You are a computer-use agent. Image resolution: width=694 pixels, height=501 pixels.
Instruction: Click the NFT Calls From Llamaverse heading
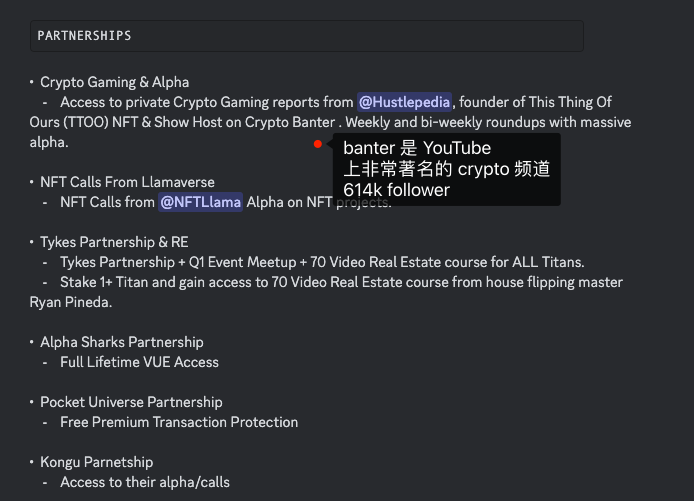tap(127, 182)
